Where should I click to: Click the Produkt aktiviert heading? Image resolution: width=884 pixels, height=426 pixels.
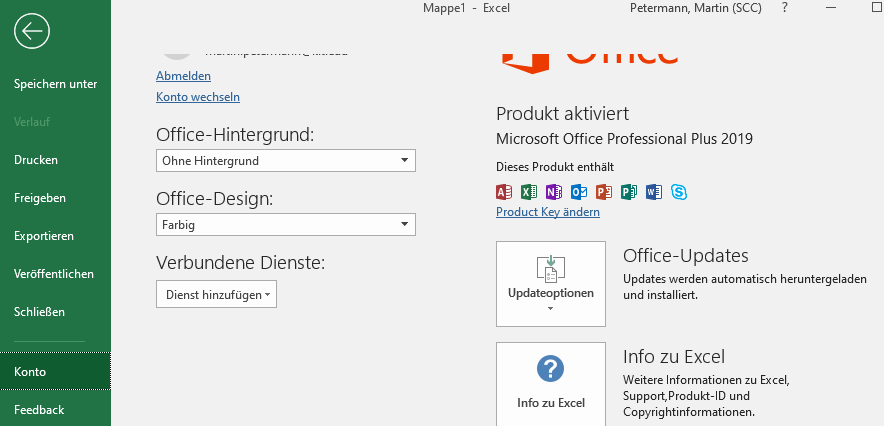point(563,114)
